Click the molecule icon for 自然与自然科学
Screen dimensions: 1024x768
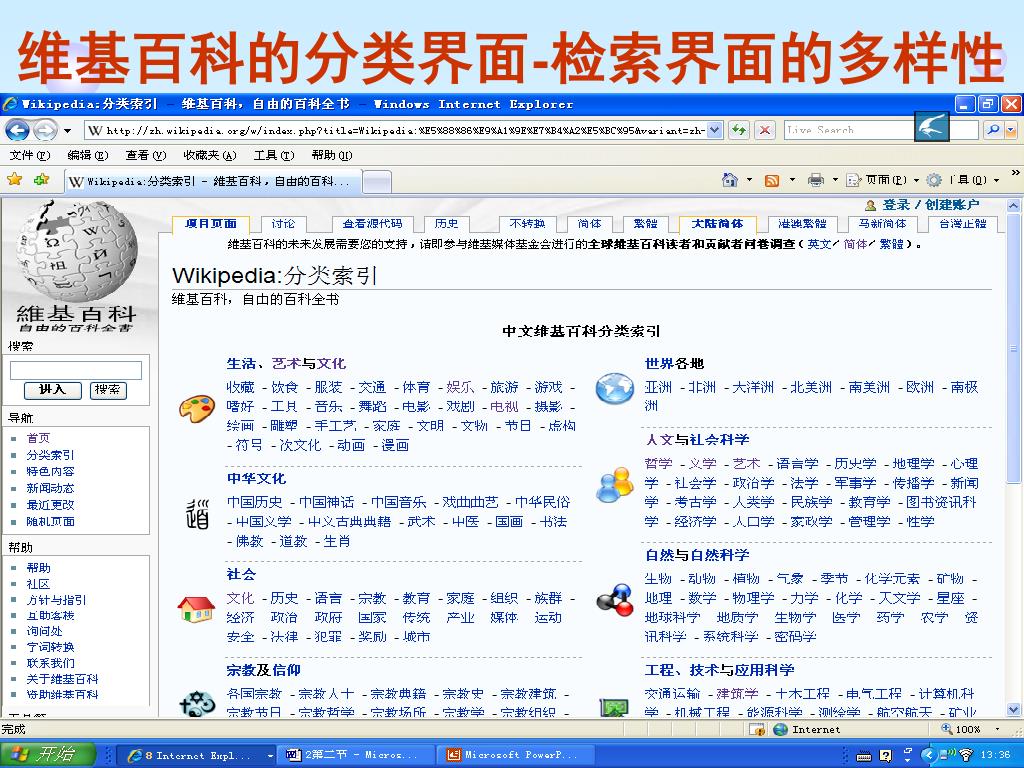point(615,600)
